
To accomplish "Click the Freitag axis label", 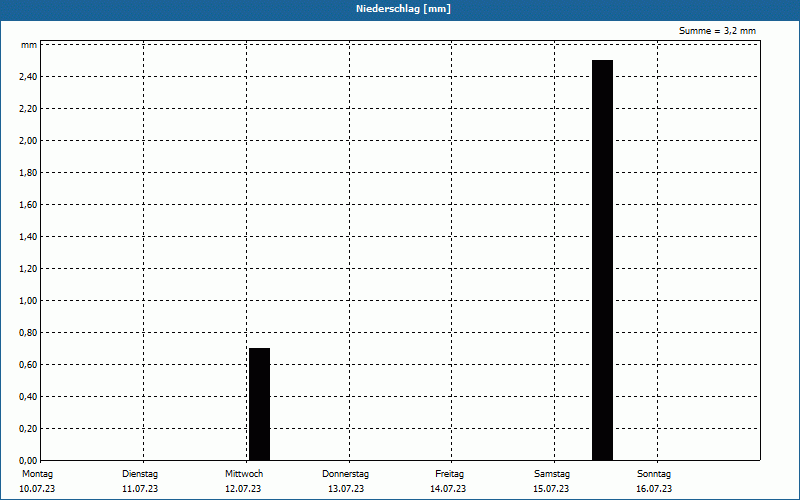I will (x=449, y=474).
